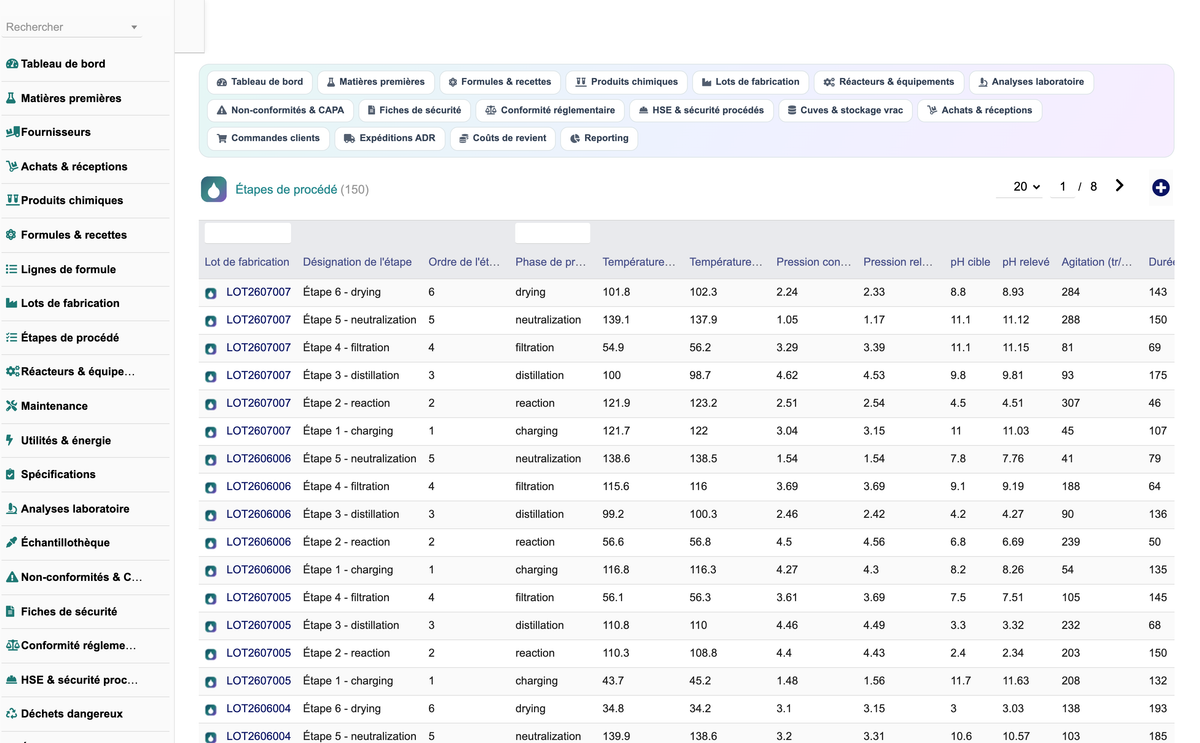Screen dimensions: 1200x743
Task: Click the Fiches de sécurité sidebar document icon
Action: 11,611
